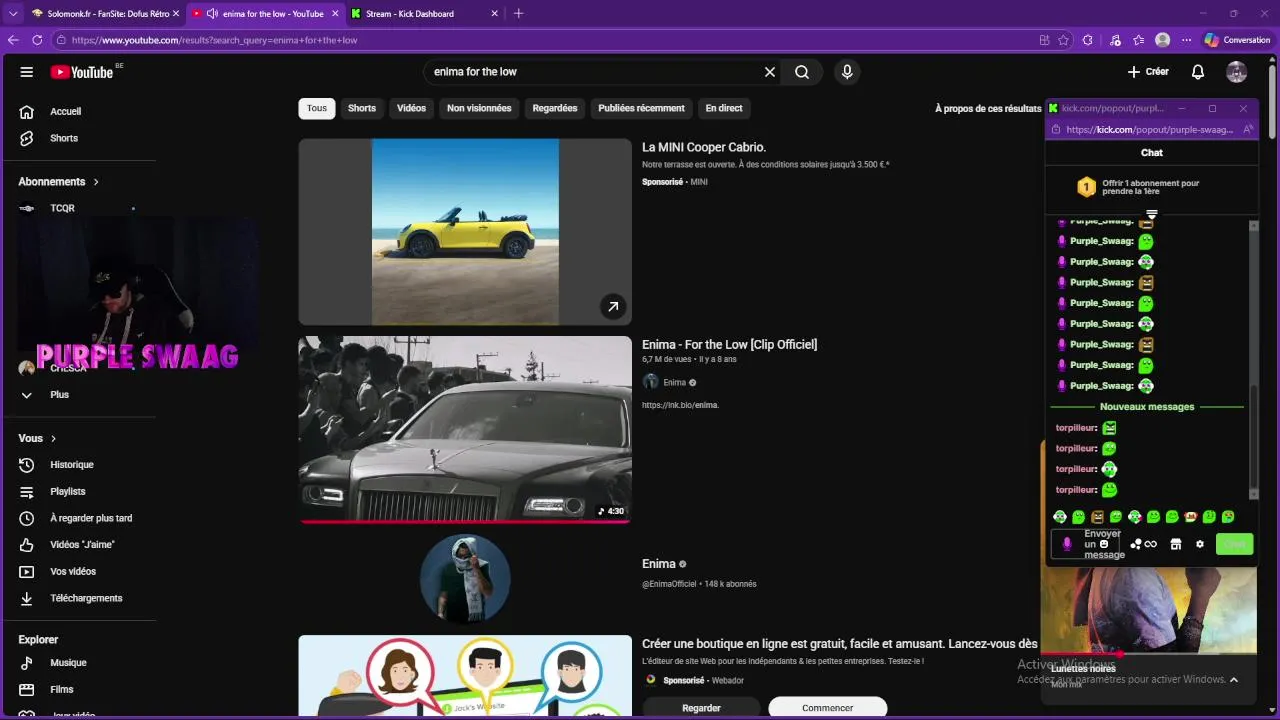Open browser favorites list icon
The image size is (1280, 720).
[1139, 40]
